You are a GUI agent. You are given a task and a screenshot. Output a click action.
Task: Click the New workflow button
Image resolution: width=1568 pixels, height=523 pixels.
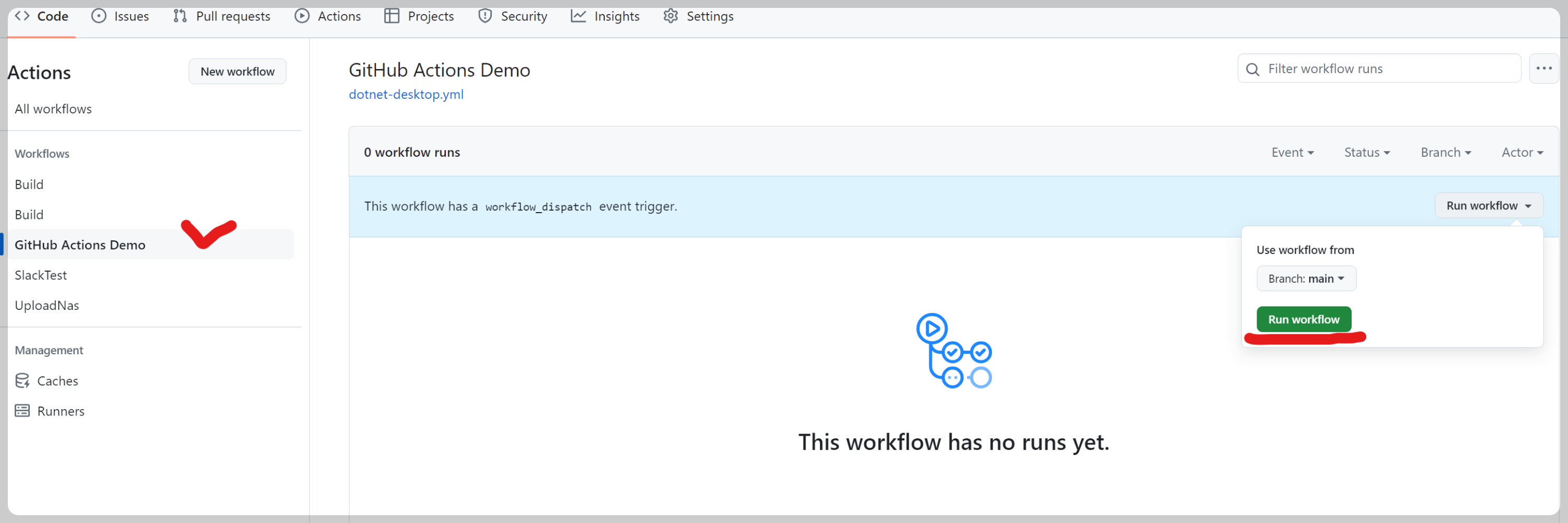click(x=237, y=72)
